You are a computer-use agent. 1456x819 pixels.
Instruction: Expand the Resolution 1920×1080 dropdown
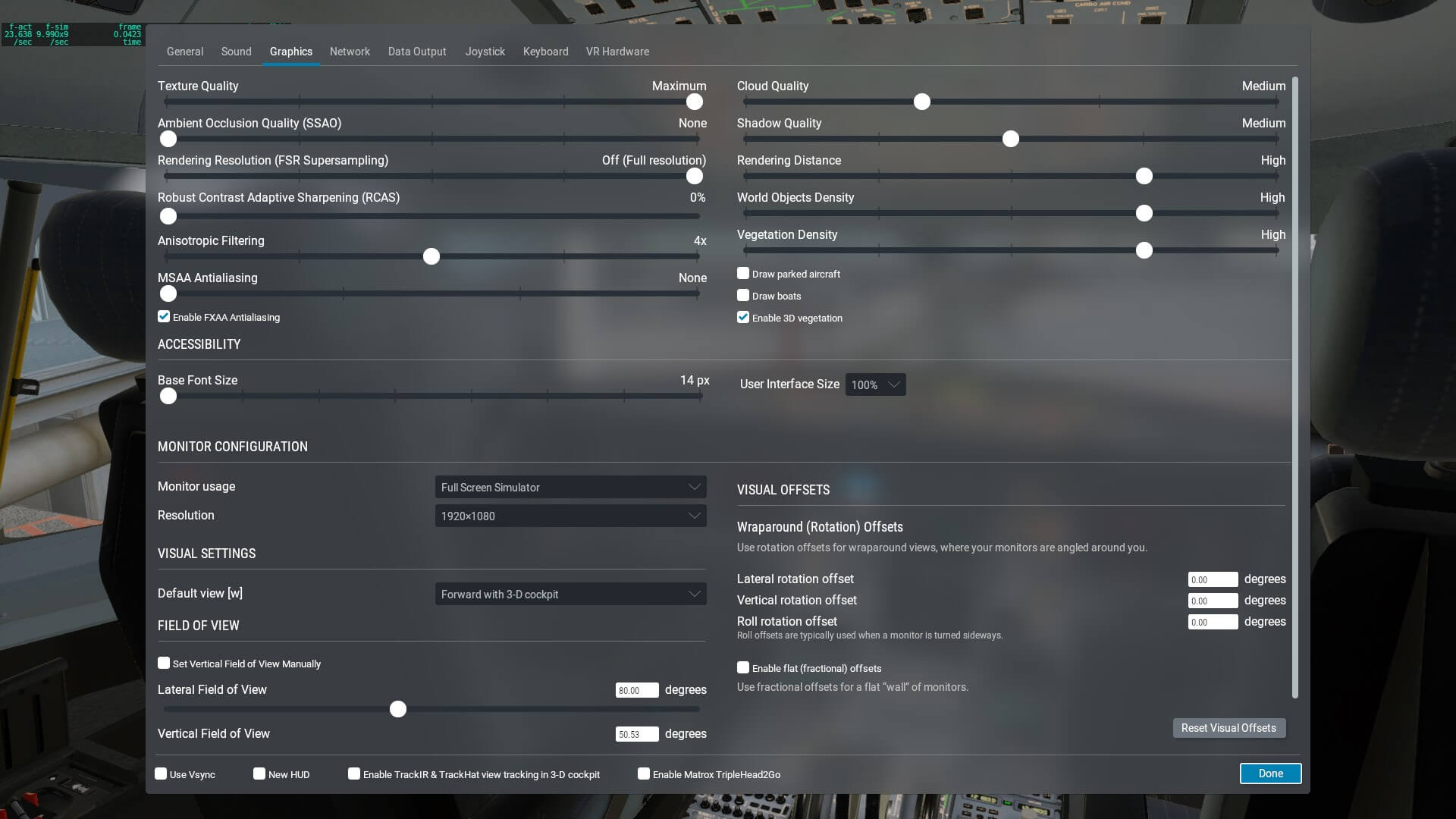click(x=570, y=516)
